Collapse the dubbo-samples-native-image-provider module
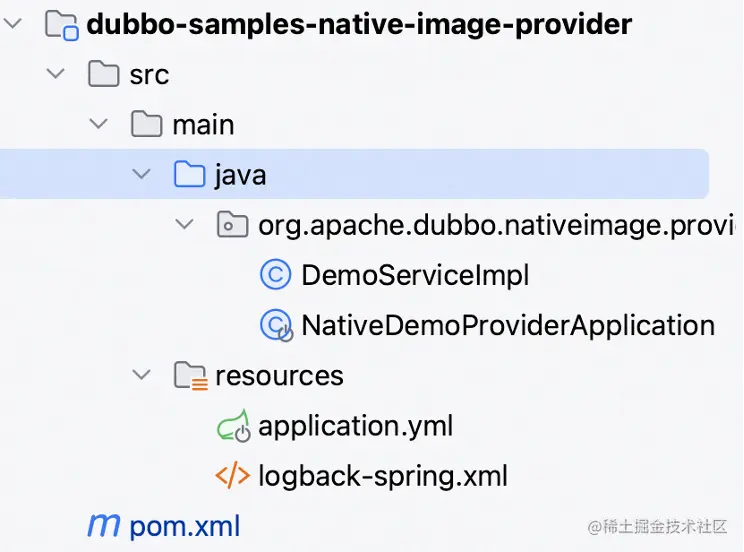 coord(13,23)
